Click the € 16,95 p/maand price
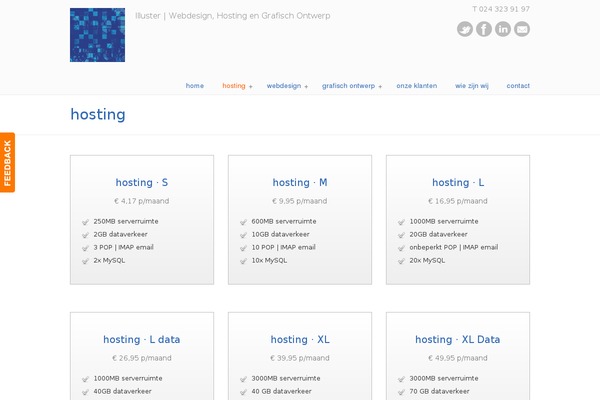This screenshot has height=400, width=600. [x=458, y=201]
